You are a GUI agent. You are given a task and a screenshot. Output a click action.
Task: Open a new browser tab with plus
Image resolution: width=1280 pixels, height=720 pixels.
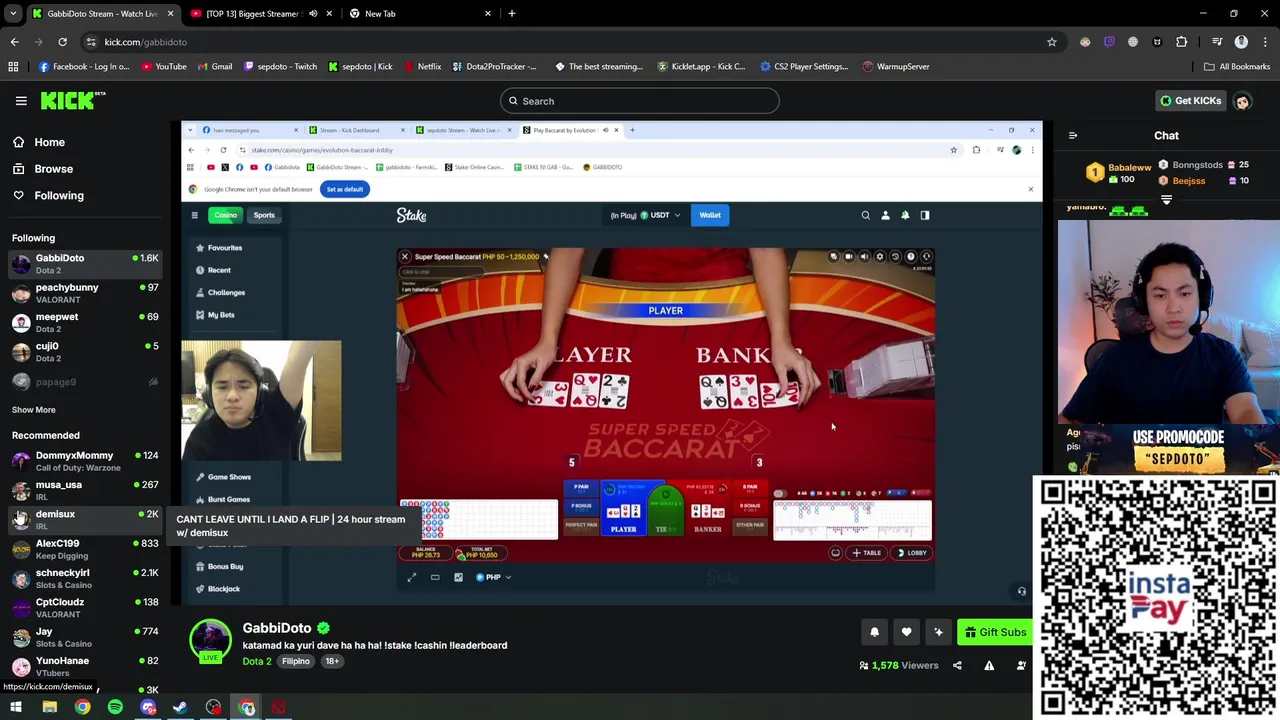click(511, 14)
